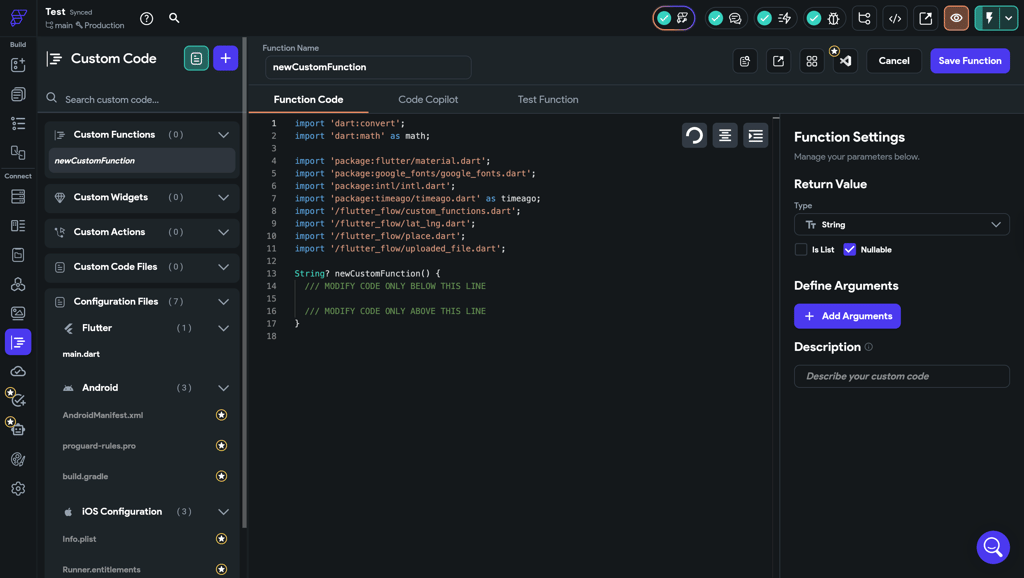Open the developer menu code icon
This screenshot has height=578, width=1024.
pos(895,18)
